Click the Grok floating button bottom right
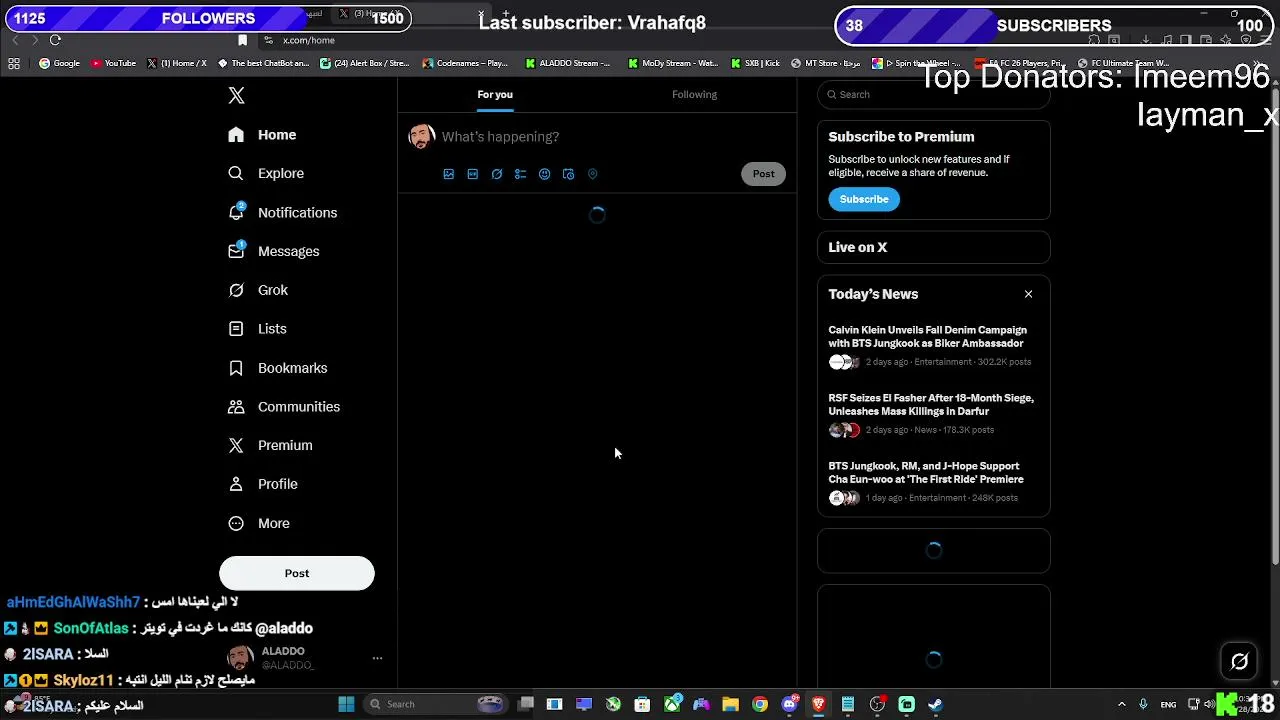The image size is (1280, 720). pyautogui.click(x=1239, y=661)
